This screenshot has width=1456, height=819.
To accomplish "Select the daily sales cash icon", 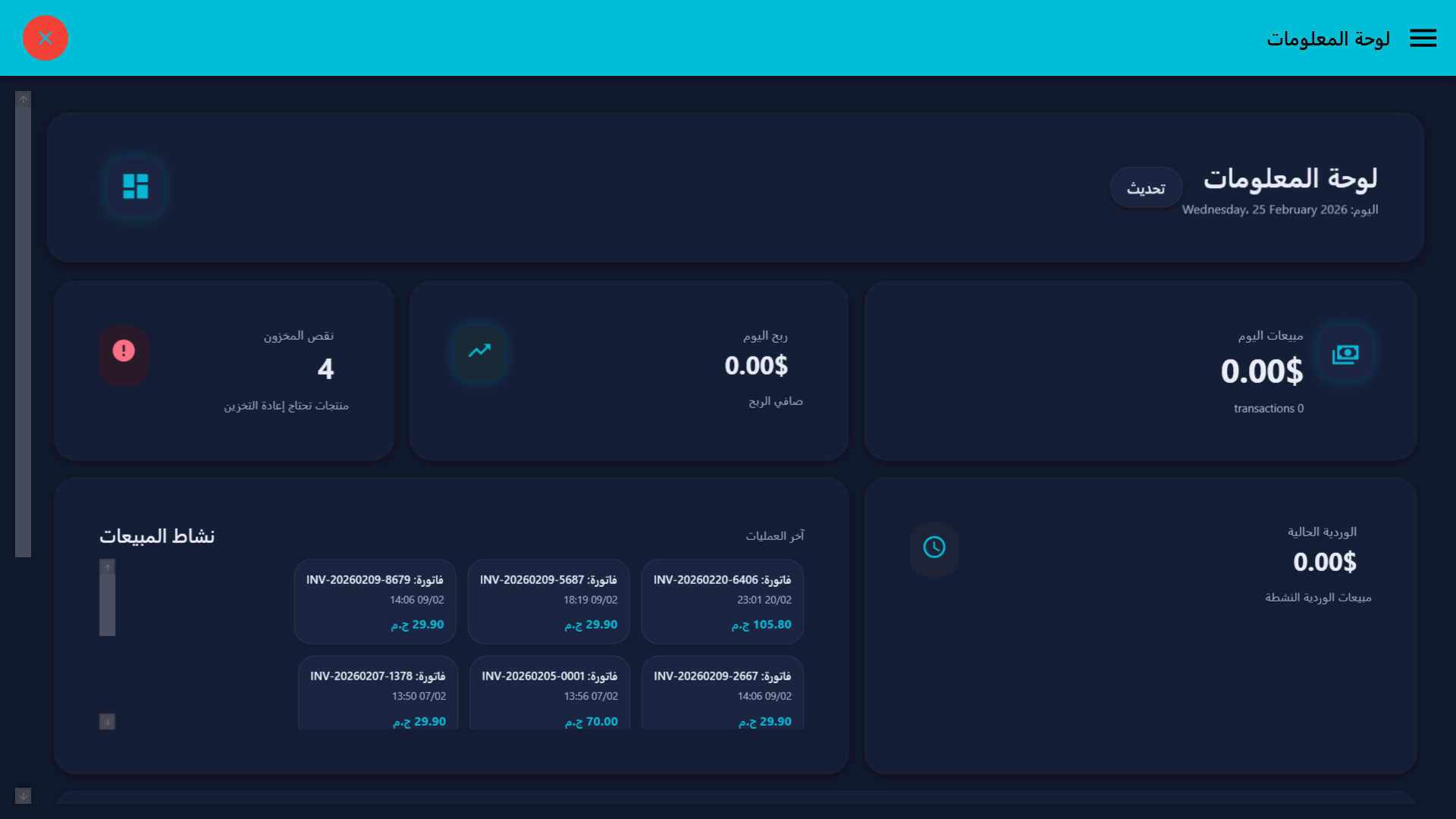I will pos(1345,353).
